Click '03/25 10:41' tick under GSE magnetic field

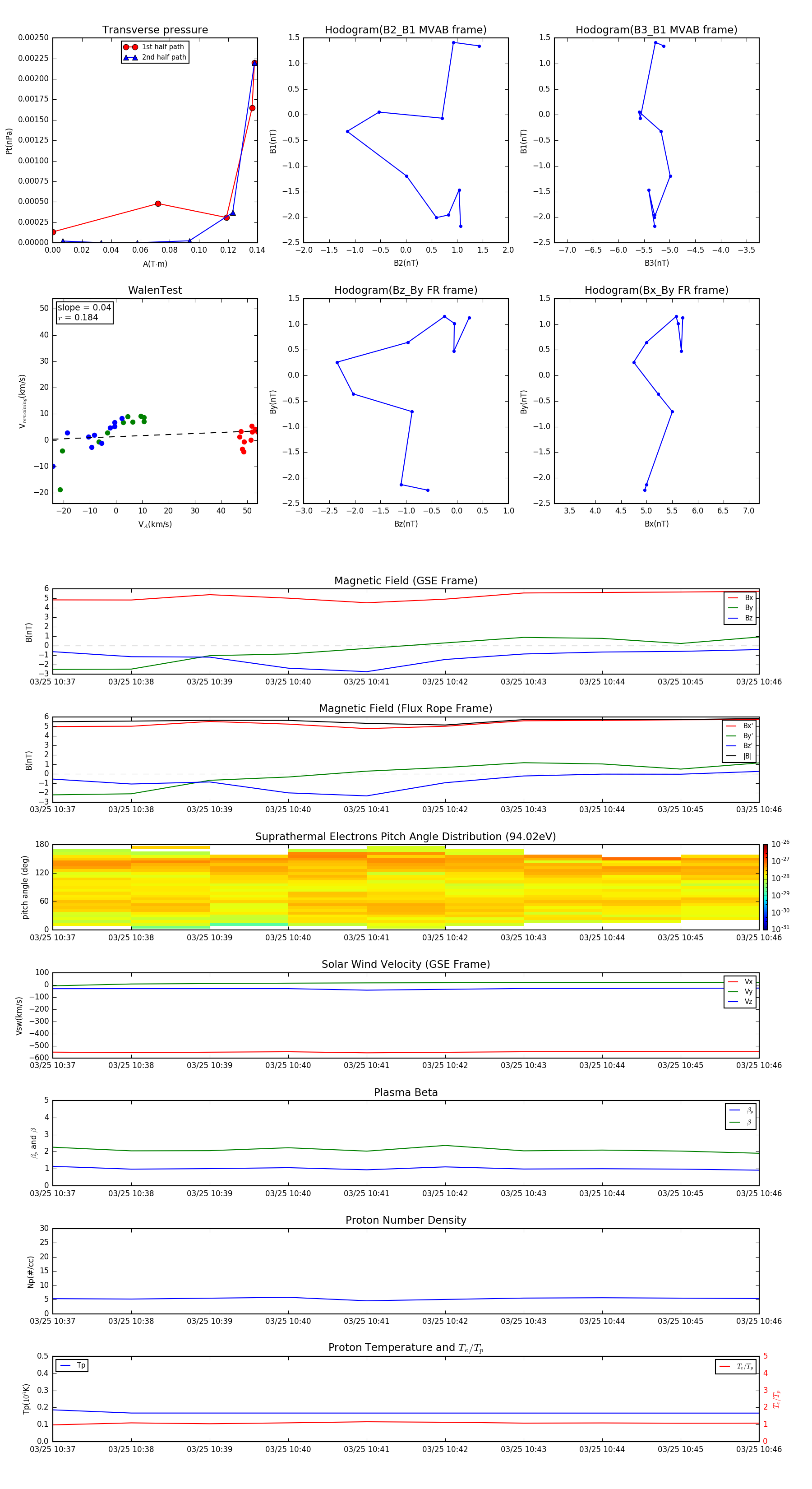point(366,682)
